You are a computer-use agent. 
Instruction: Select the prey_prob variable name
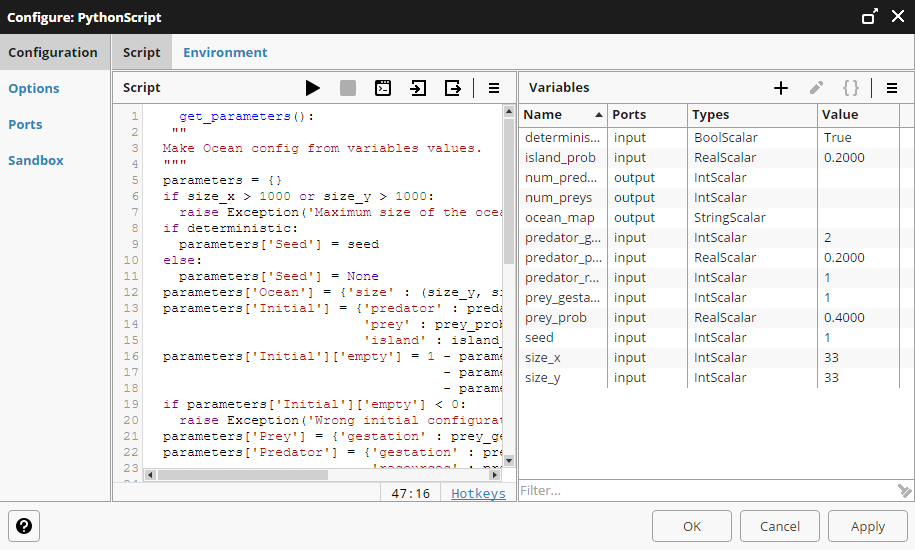(x=556, y=318)
